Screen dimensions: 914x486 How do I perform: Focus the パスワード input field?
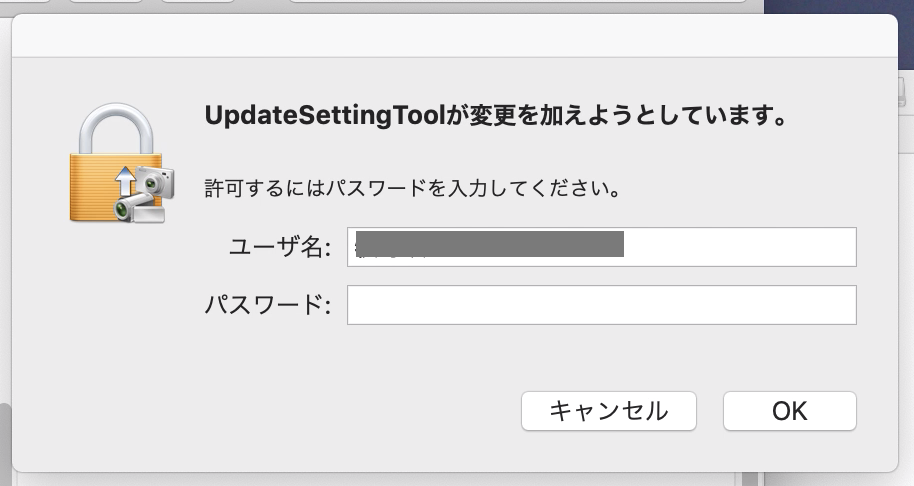[601, 305]
